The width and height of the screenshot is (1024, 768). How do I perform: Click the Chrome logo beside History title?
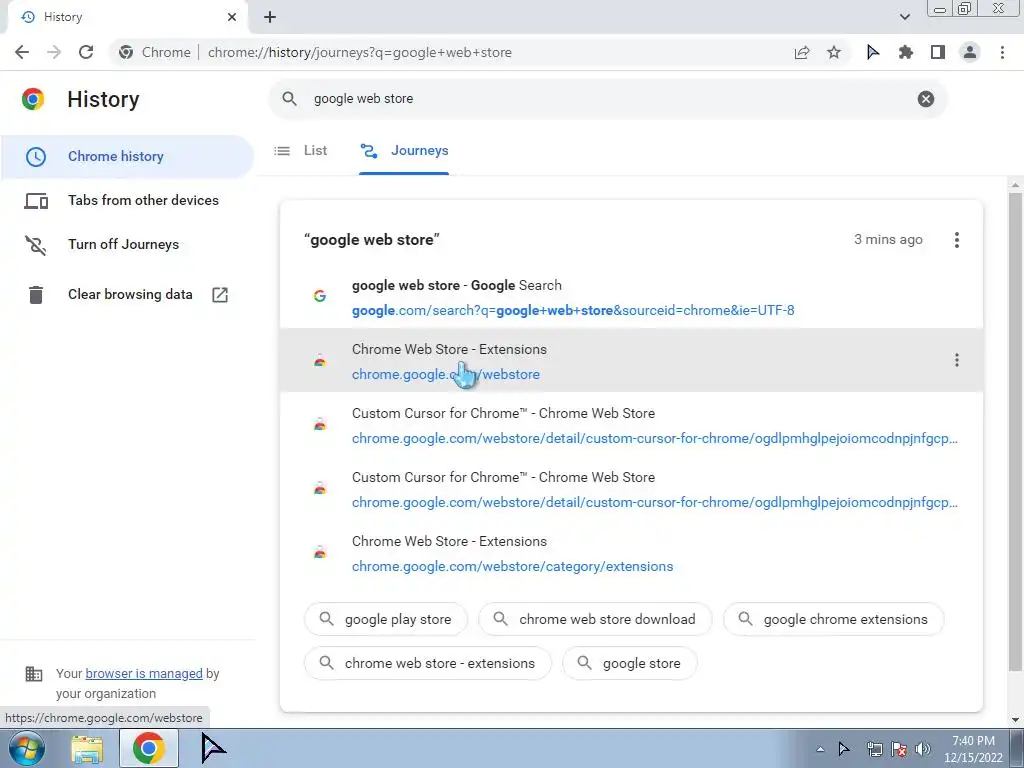point(33,99)
